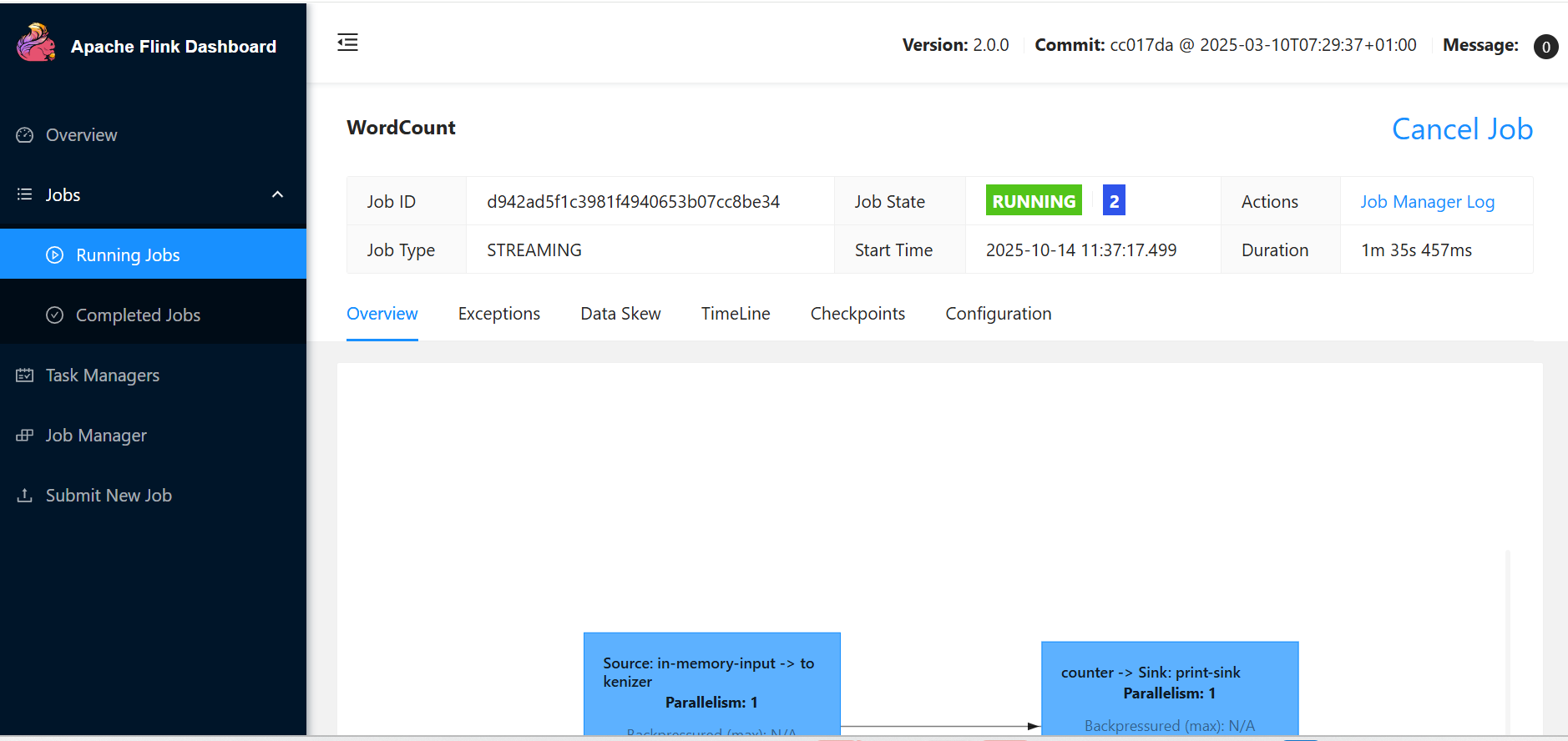1568x741 pixels.
Task: Click the STREAMING job type value
Action: point(534,250)
